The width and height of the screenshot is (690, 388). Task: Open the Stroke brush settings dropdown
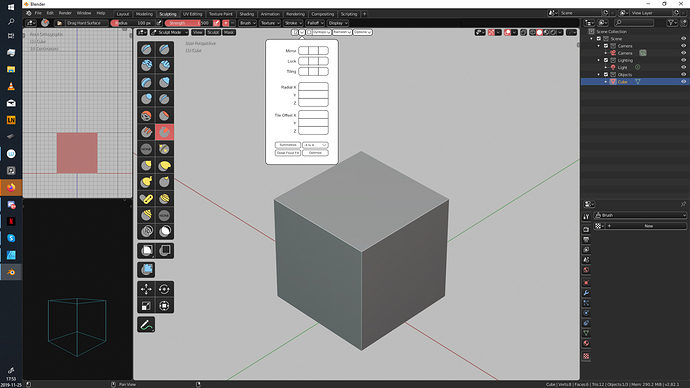(x=293, y=23)
